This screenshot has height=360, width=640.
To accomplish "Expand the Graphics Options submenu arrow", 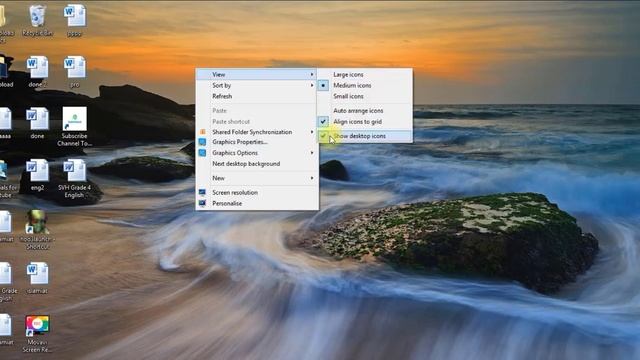I will pyautogui.click(x=312, y=153).
